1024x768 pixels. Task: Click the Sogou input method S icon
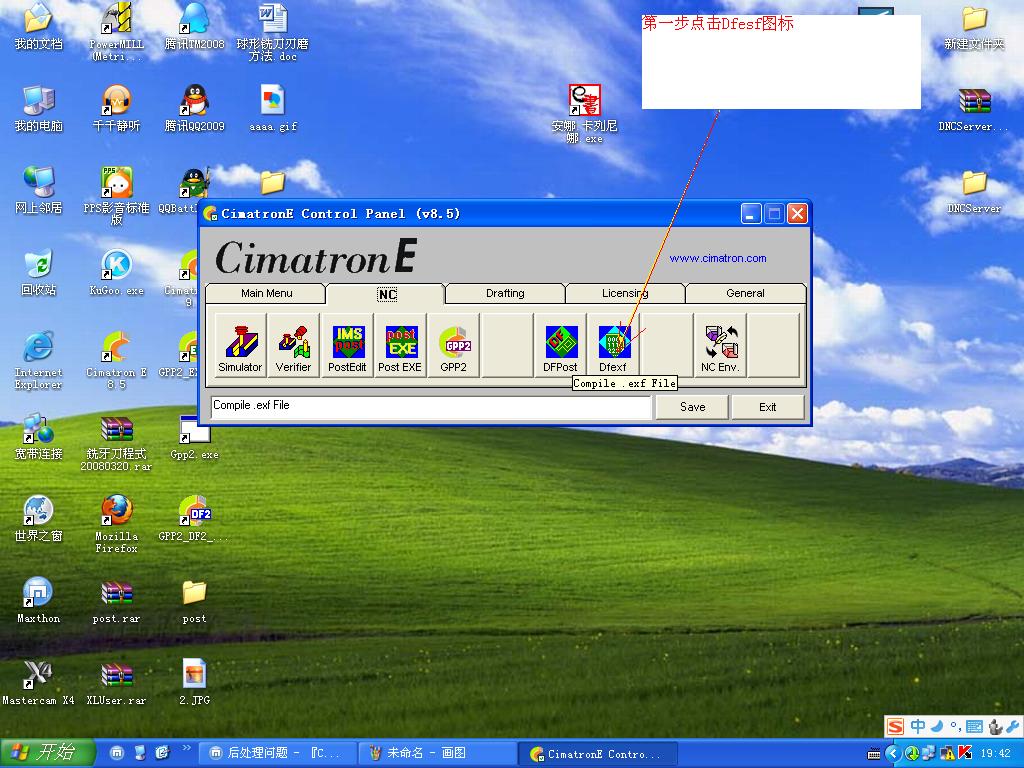(896, 726)
